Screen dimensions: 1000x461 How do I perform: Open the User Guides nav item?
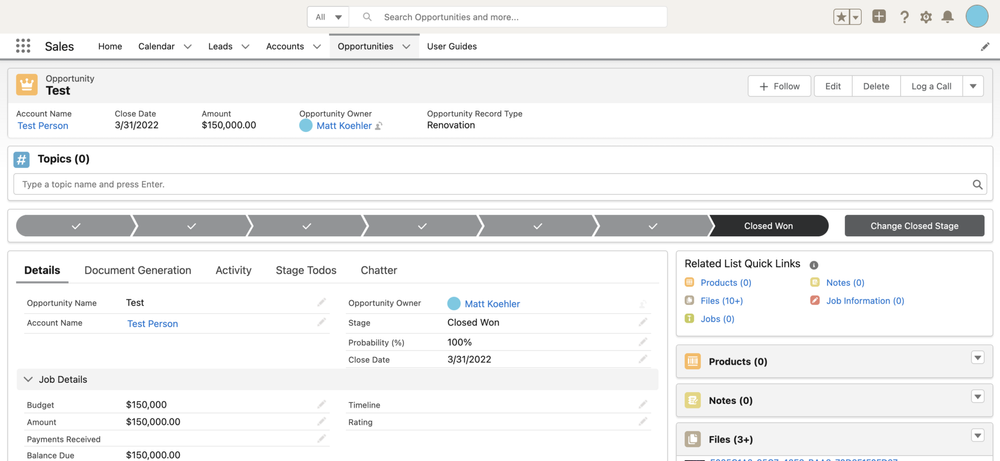coord(452,47)
